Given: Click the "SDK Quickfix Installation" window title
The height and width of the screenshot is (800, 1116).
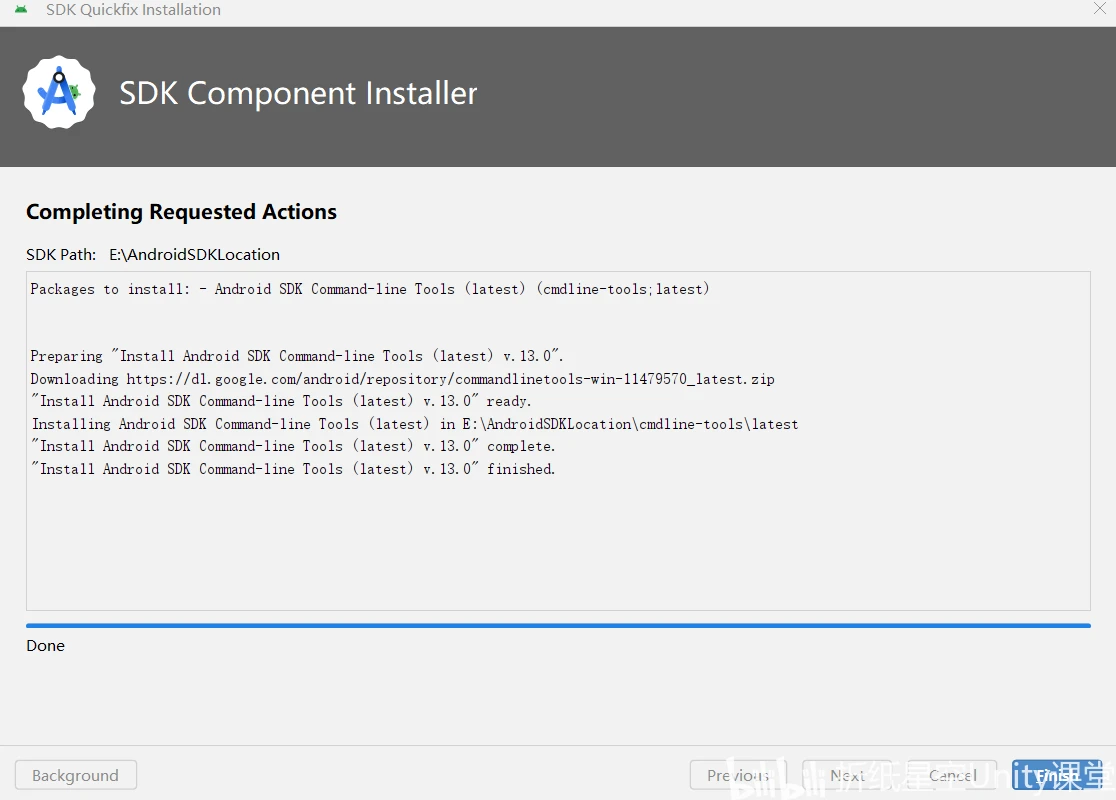Looking at the screenshot, I should point(133,10).
